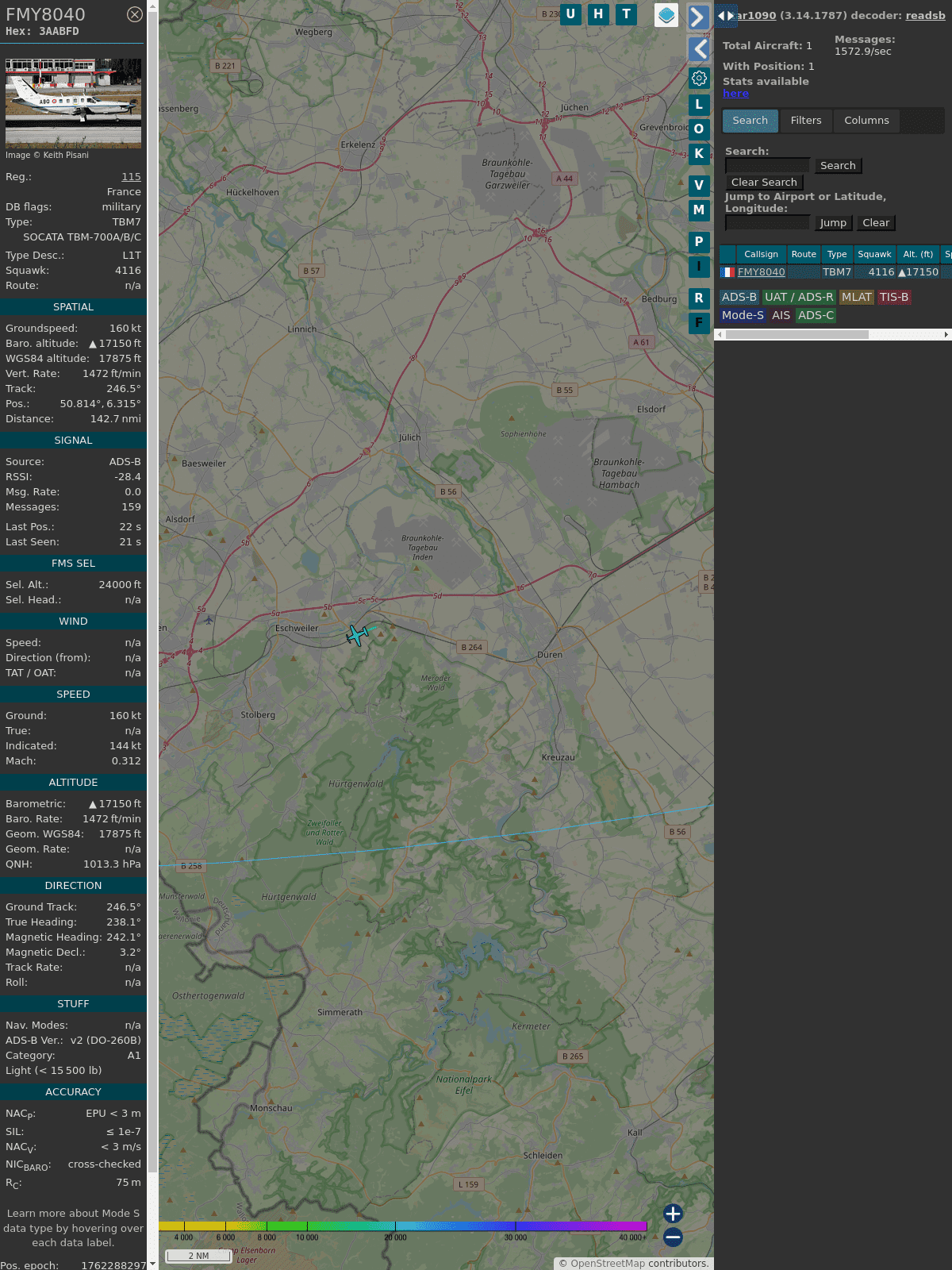Toggle the T map button
Viewport: 952px width, 1270px height.
pyautogui.click(x=626, y=14)
